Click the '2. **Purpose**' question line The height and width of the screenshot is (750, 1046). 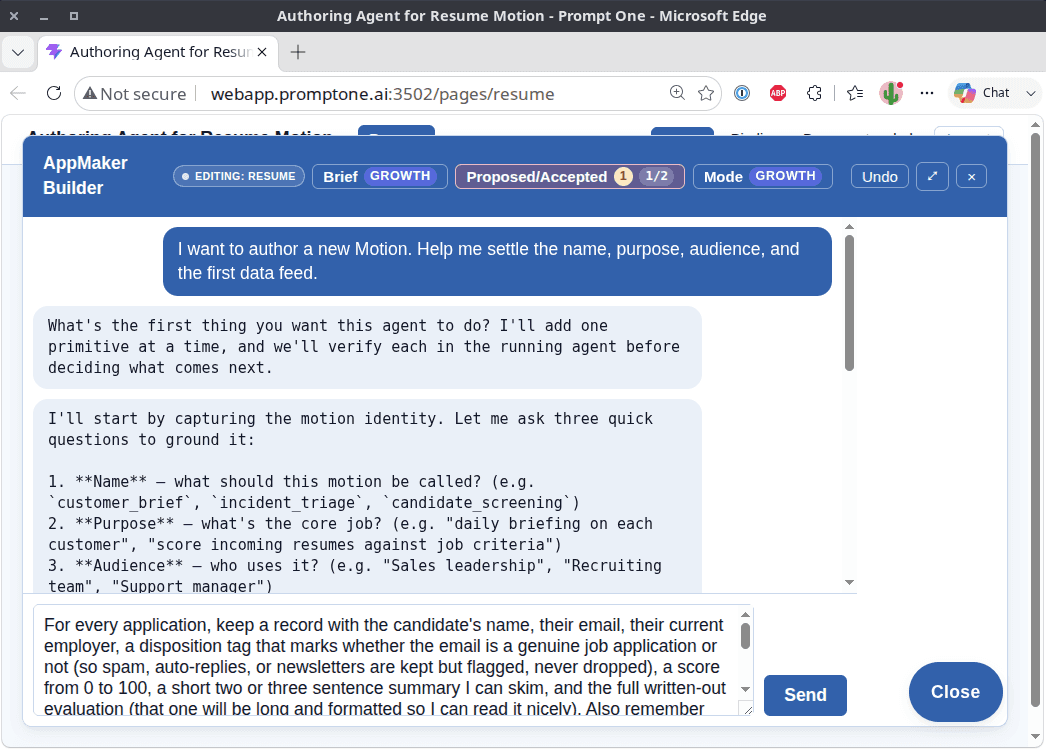tap(350, 534)
